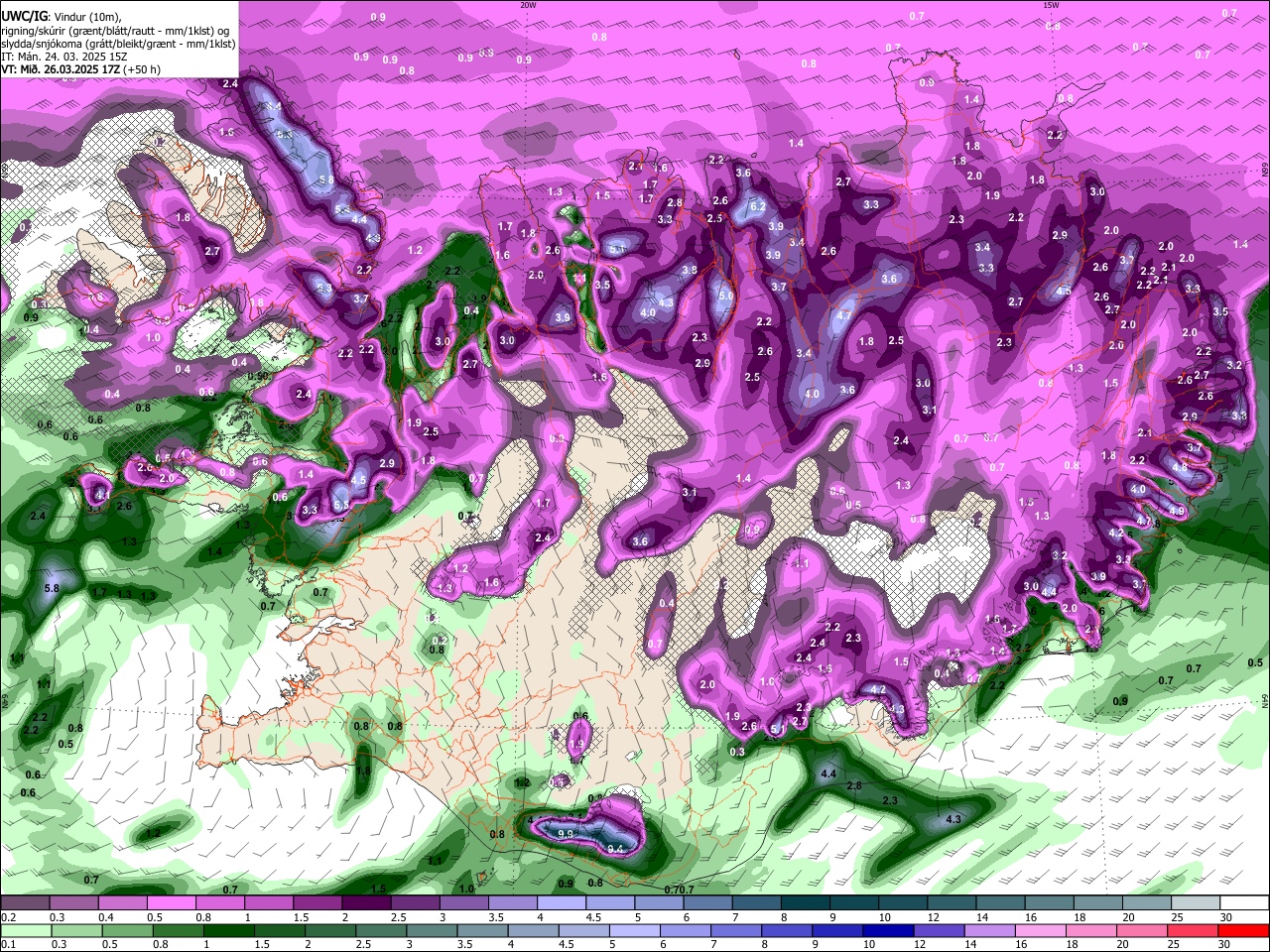This screenshot has height=952, width=1270.
Task: Click the 0.2 label of the snow legend
Action: pos(9,917)
